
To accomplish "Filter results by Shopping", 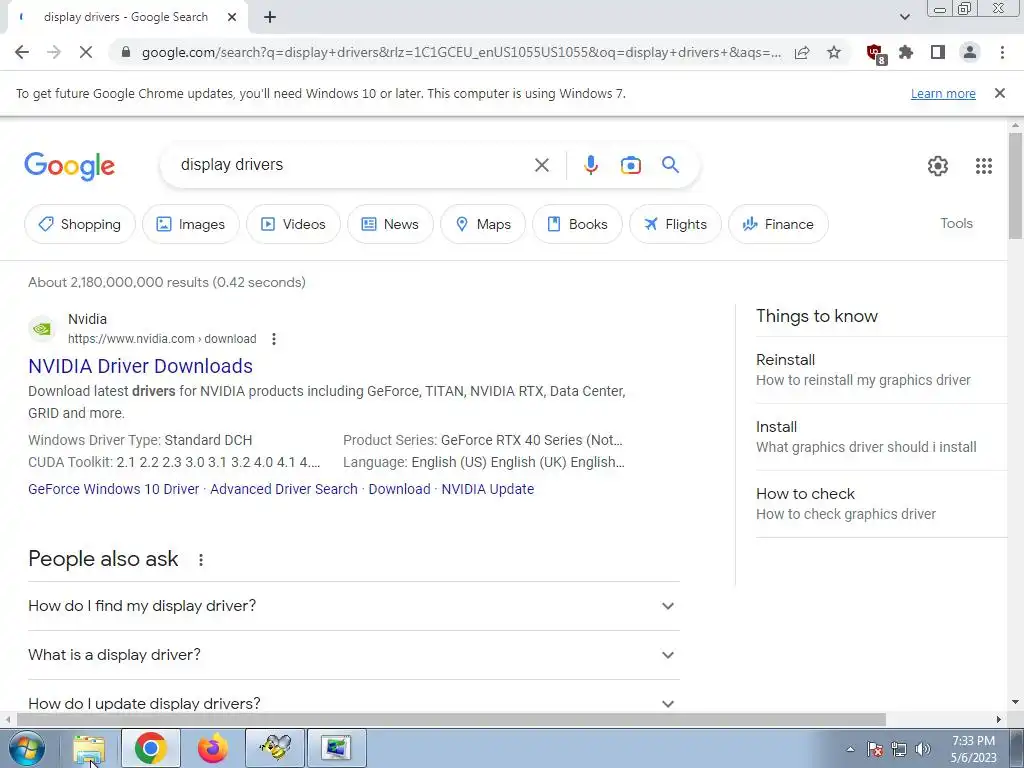I will tap(80, 224).
